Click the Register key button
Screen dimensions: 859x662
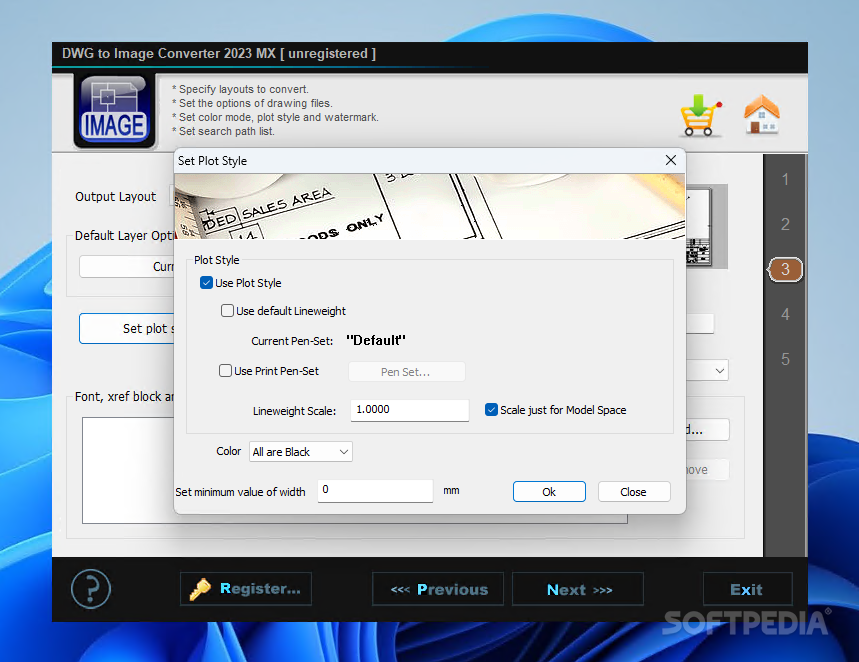point(246,589)
